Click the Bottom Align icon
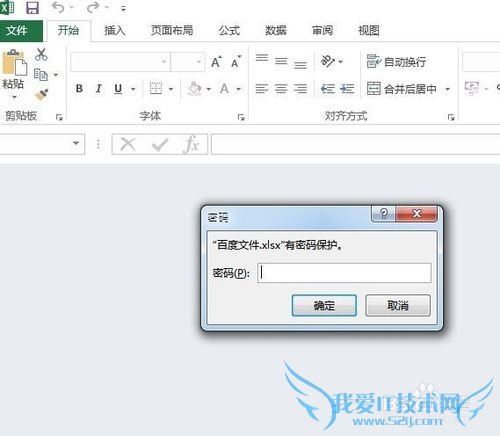The height and width of the screenshot is (436, 500). coord(301,65)
